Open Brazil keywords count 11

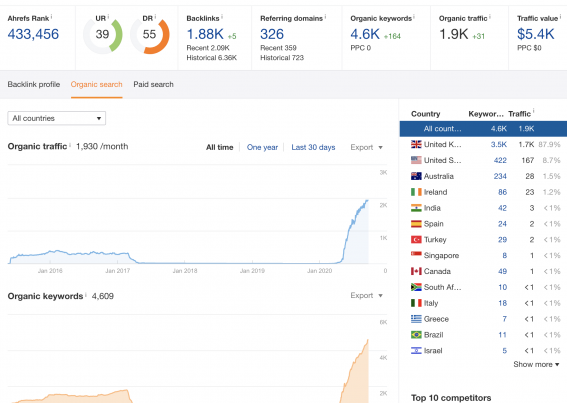tap(503, 335)
